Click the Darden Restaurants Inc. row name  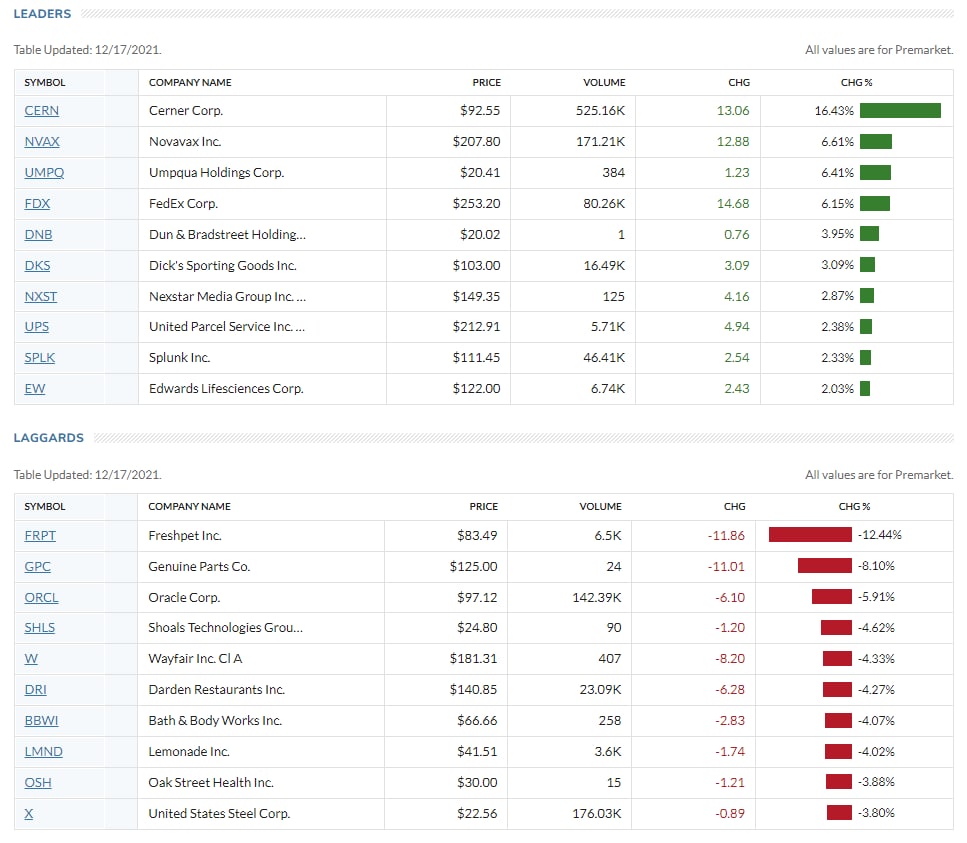(216, 690)
